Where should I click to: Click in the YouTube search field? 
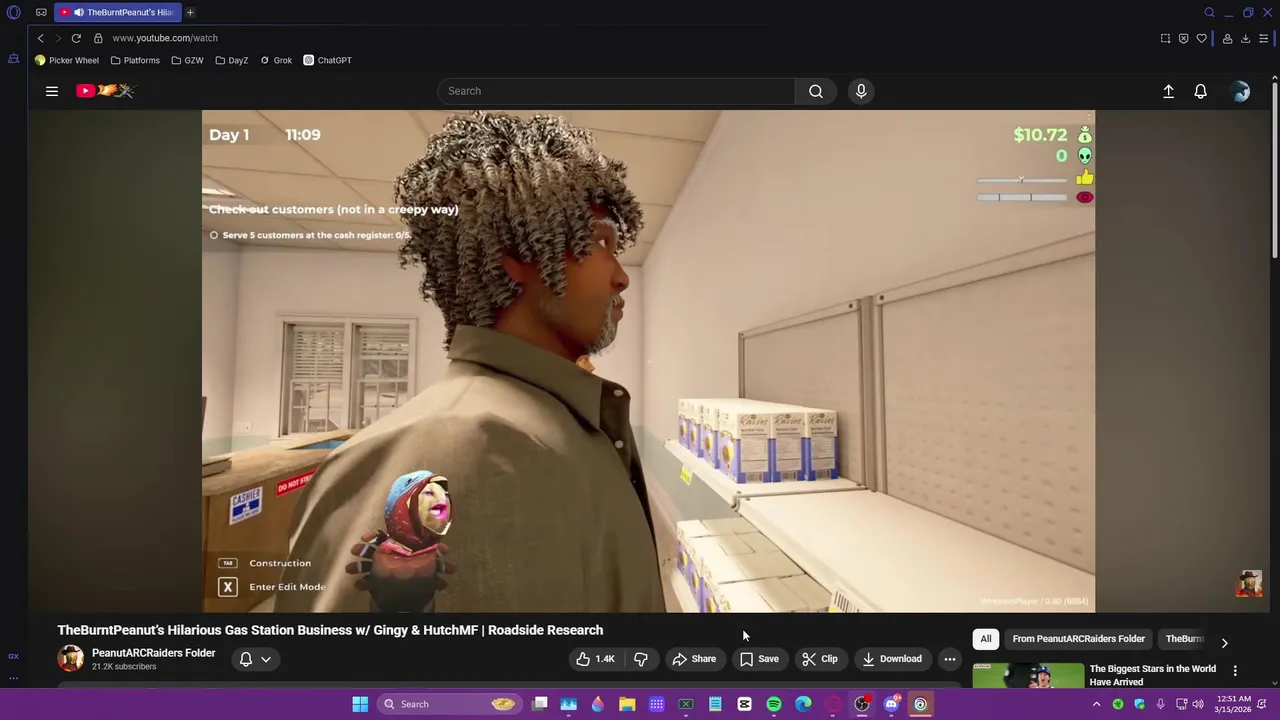click(616, 91)
